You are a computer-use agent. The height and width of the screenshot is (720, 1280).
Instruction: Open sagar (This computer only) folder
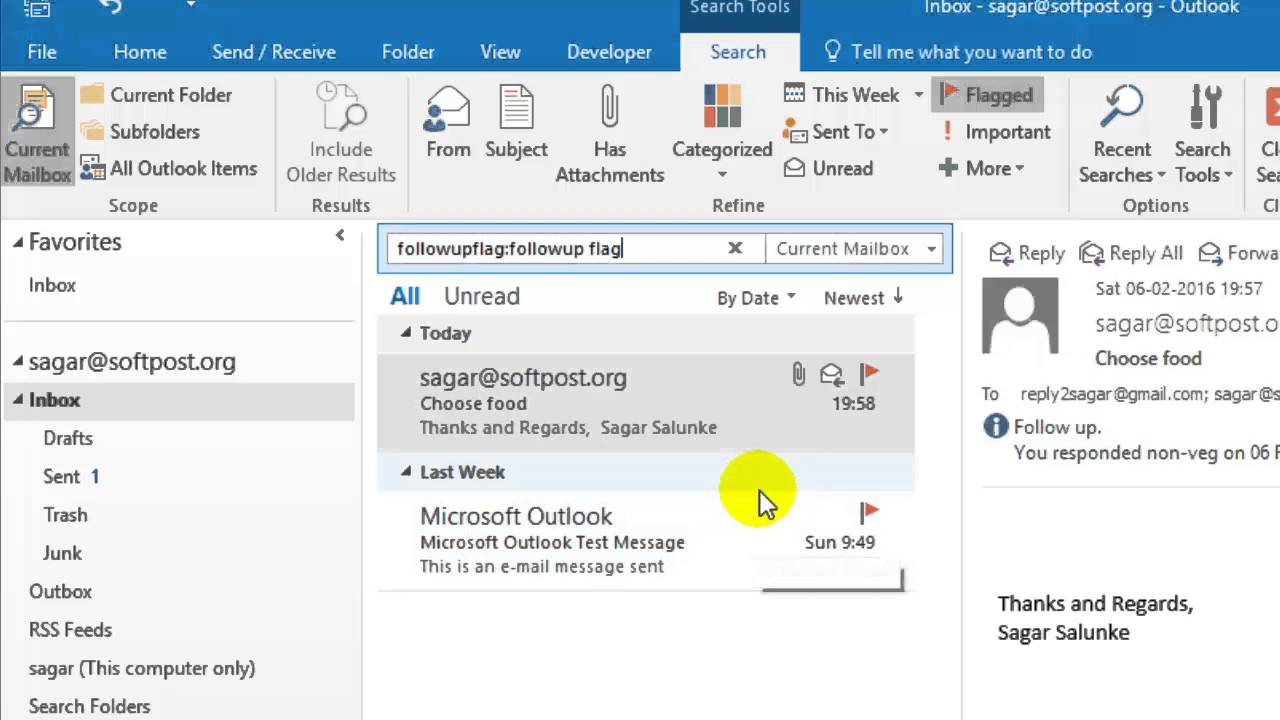[x=142, y=668]
